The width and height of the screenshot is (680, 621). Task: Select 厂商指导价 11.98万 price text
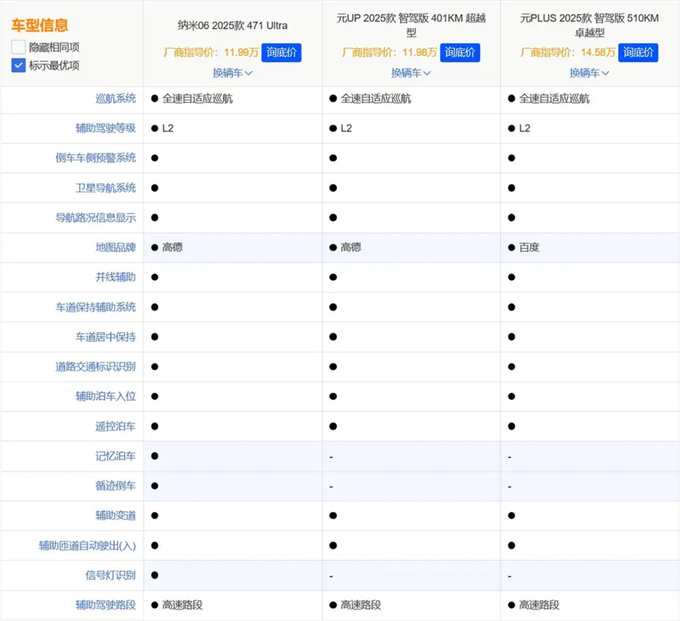pos(389,52)
